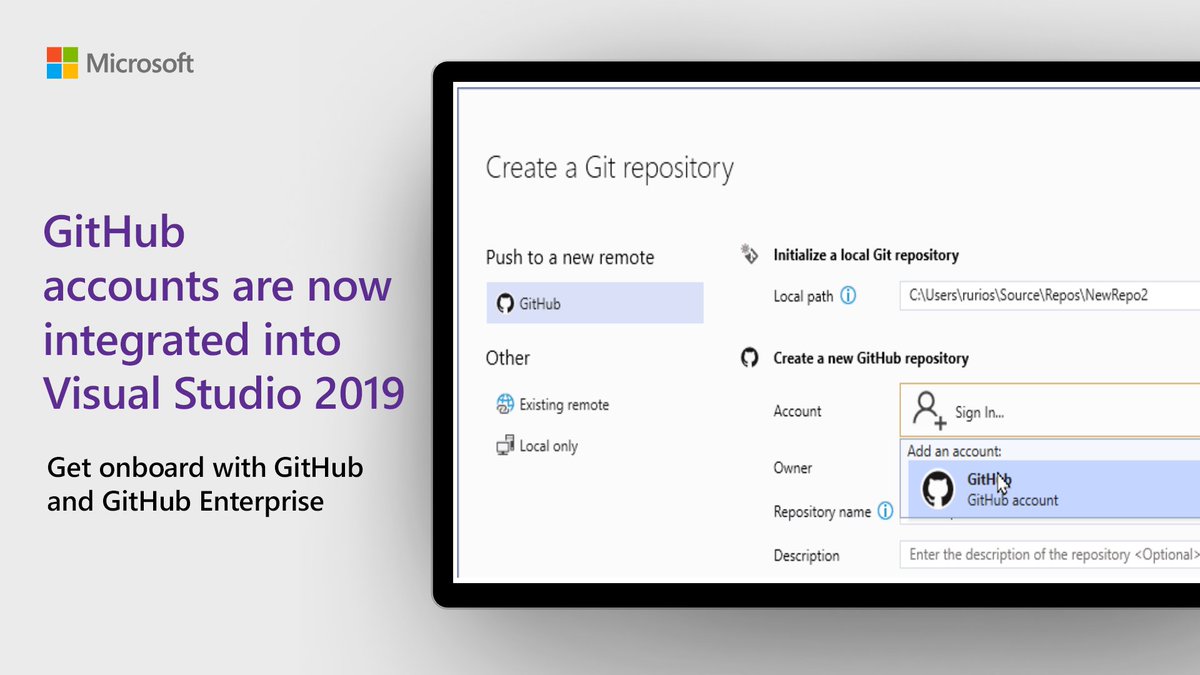
Task: Click the Sign In person-plus icon
Action: click(x=930, y=410)
